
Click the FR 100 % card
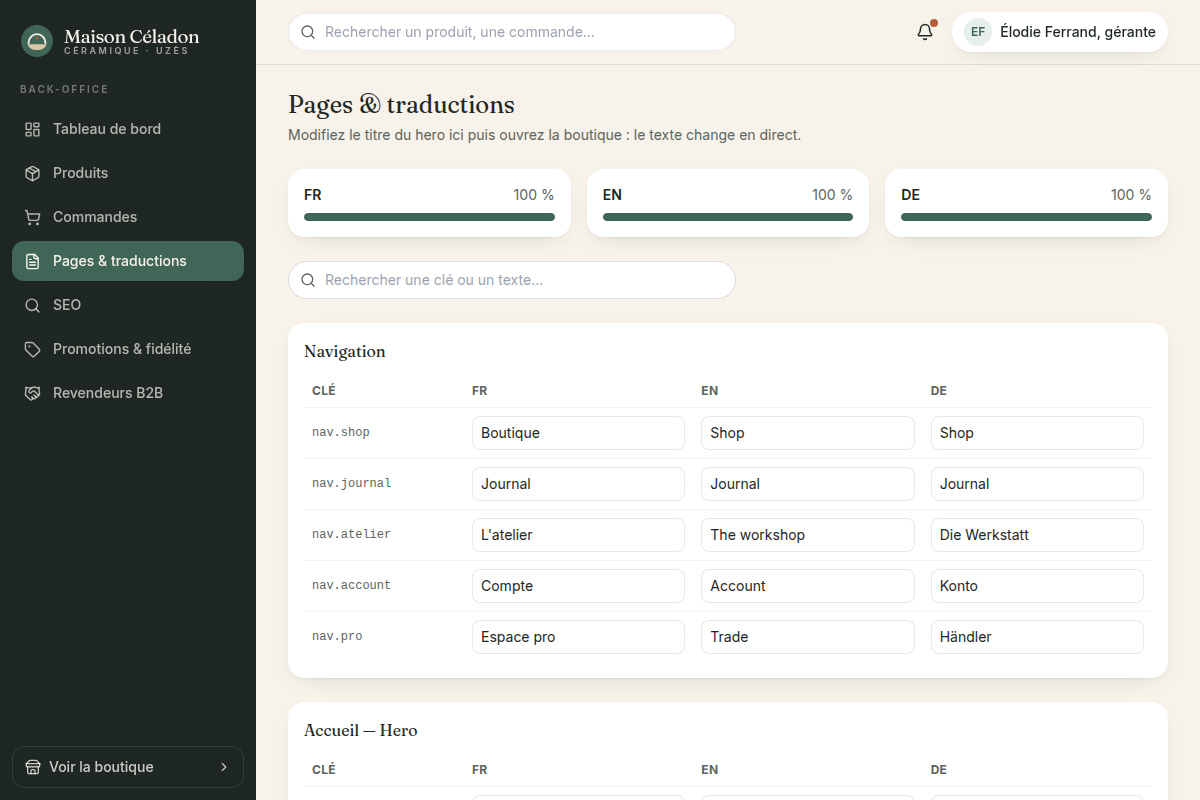(x=429, y=203)
